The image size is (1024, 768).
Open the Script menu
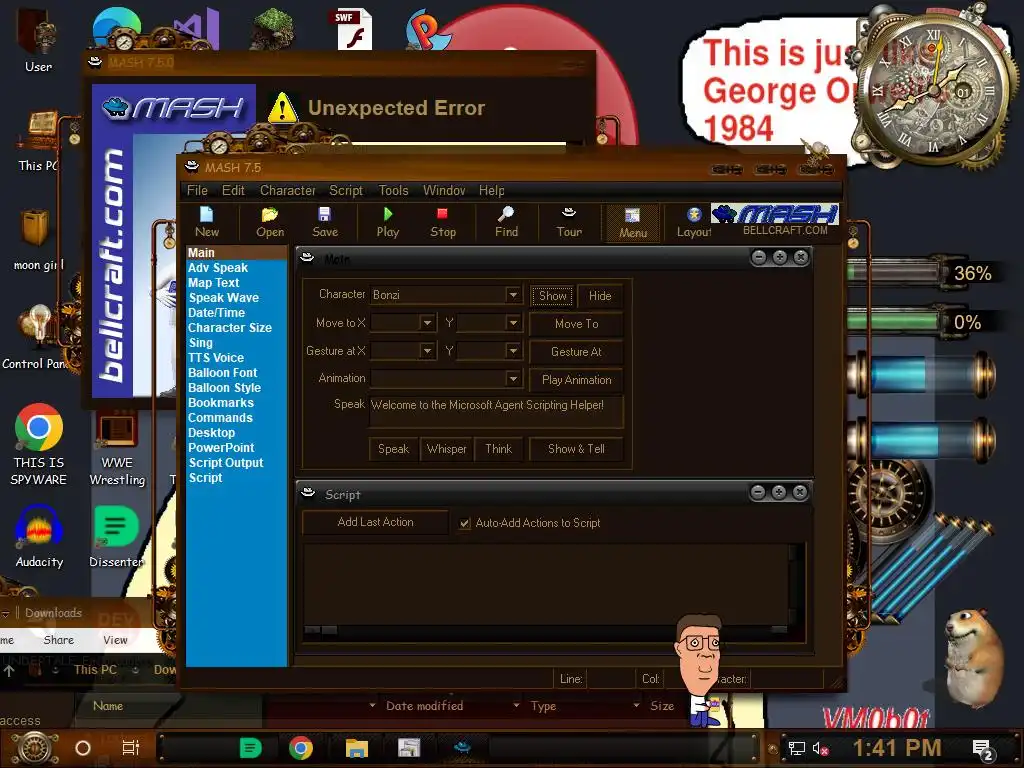click(345, 191)
